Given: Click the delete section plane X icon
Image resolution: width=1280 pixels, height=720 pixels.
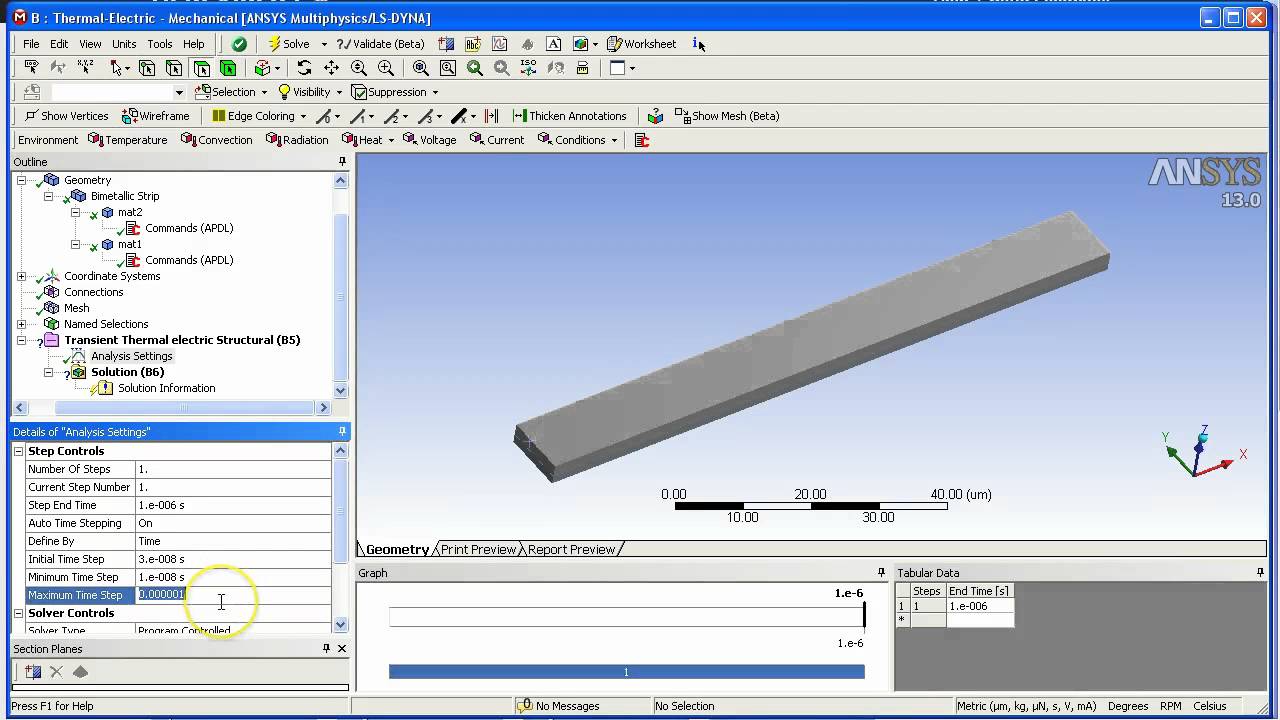Looking at the screenshot, I should coord(56,672).
